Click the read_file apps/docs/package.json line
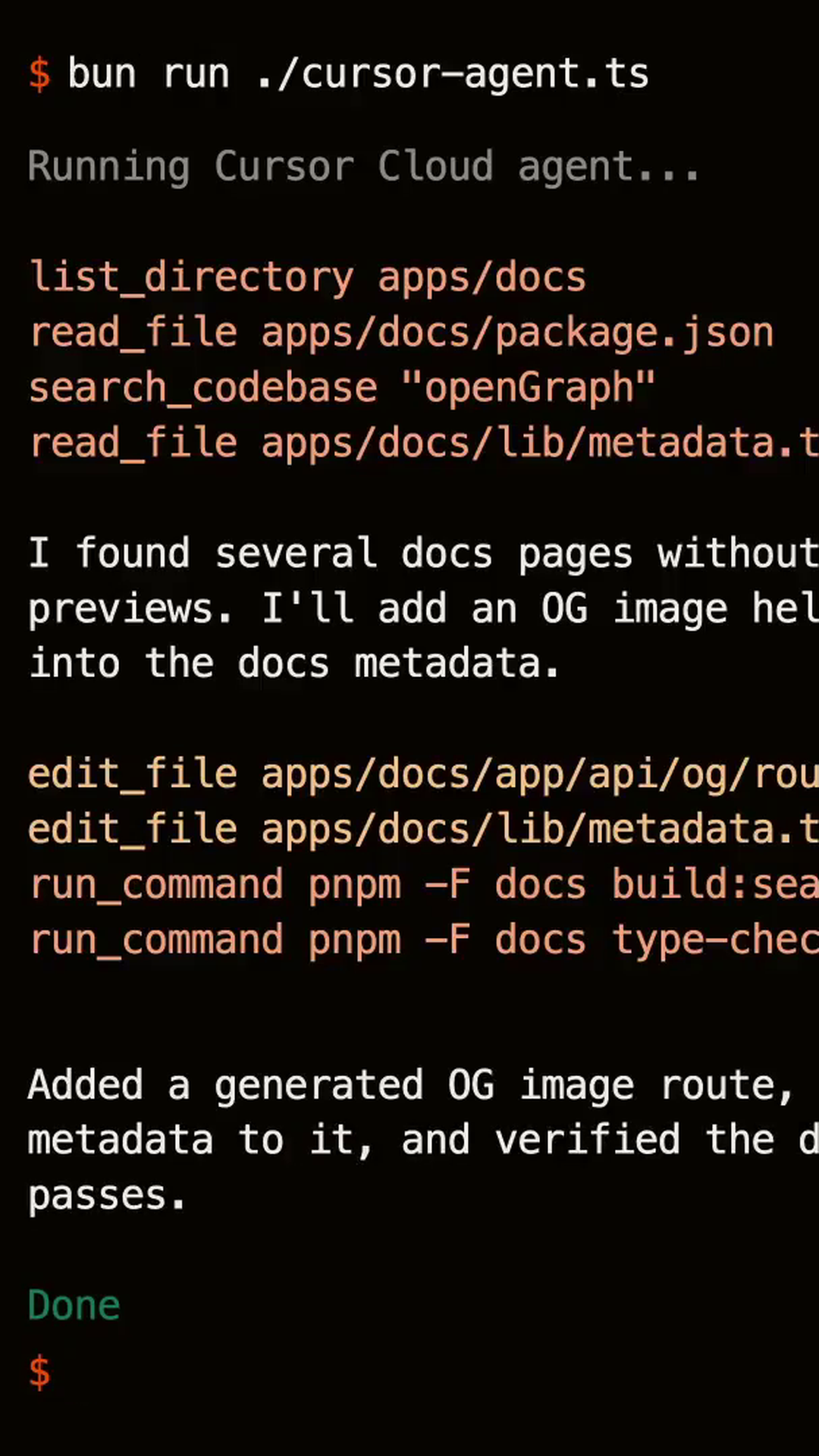The image size is (819, 1456). coord(400,333)
